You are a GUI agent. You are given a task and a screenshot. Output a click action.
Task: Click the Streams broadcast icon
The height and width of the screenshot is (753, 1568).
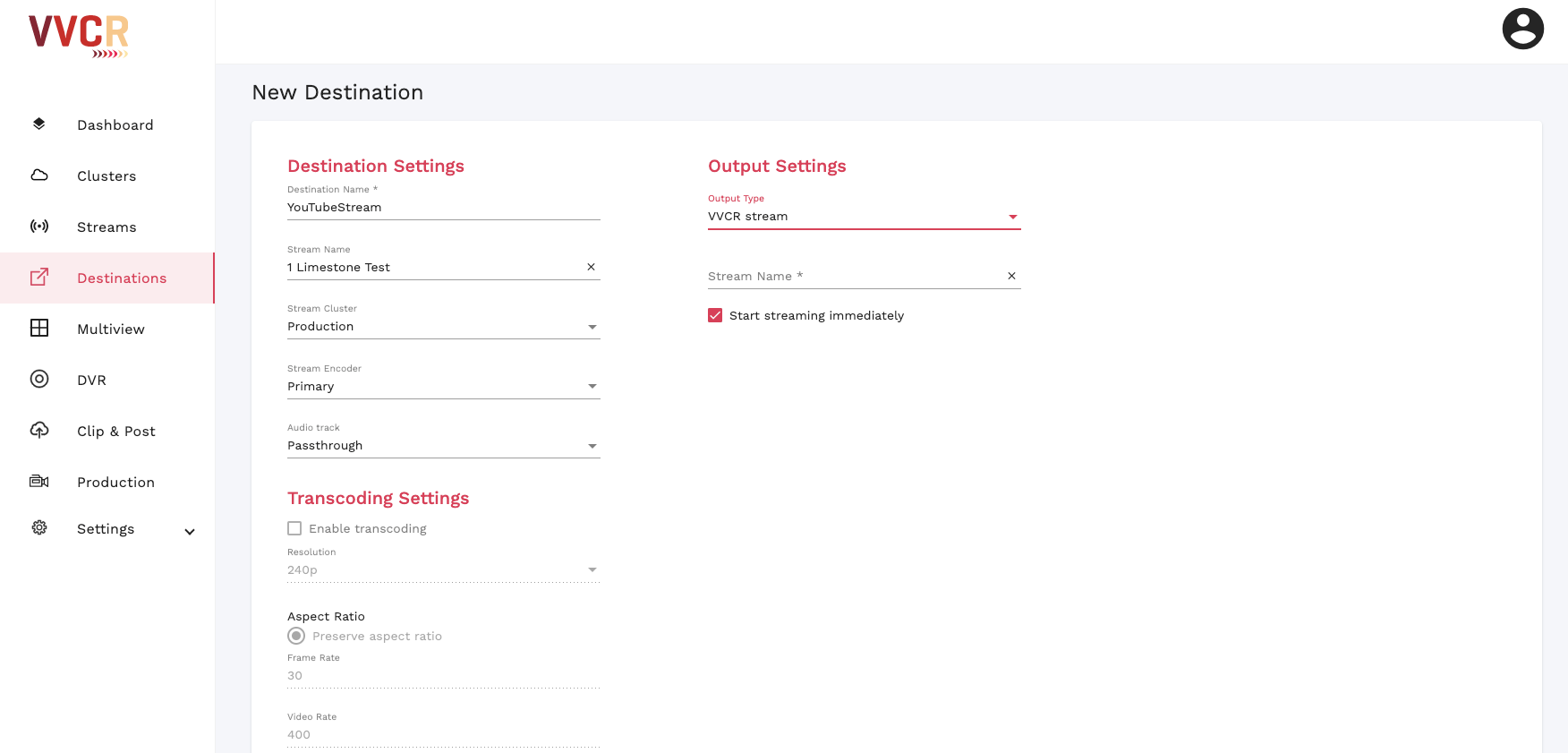click(x=39, y=227)
